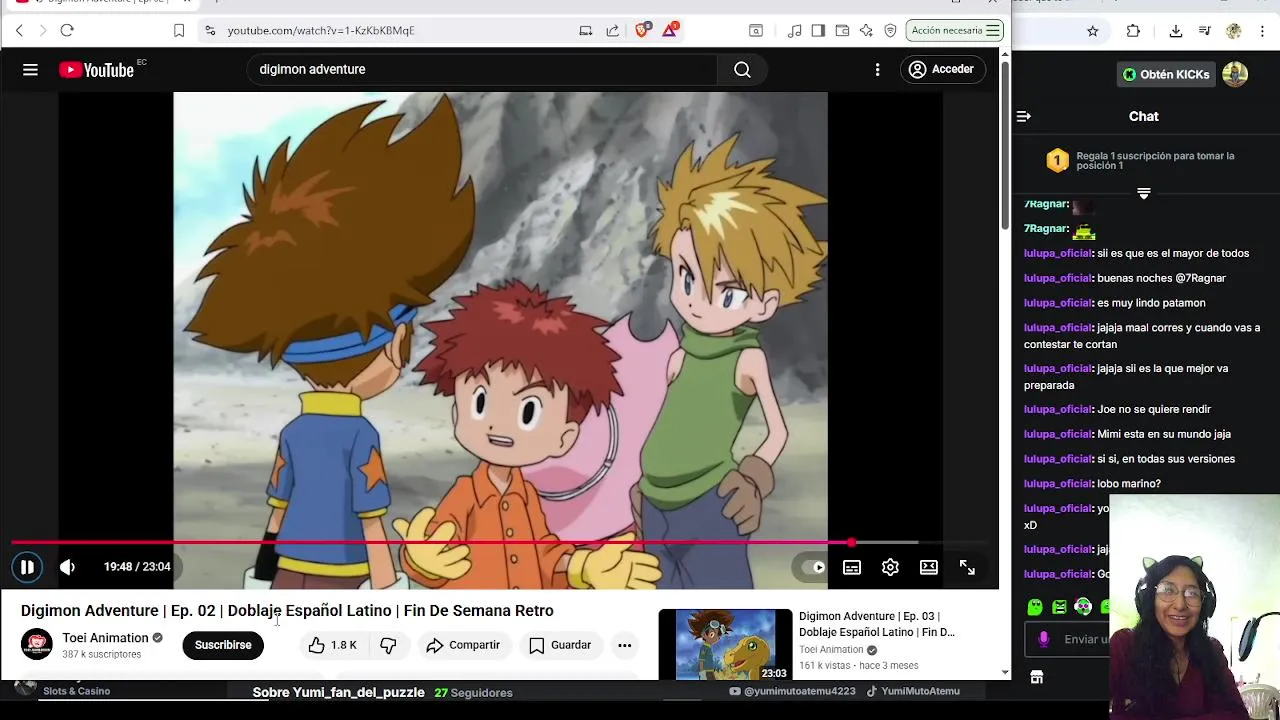Click the browser profile avatar in right window
This screenshot has height=720, width=1280.
pos(1234,31)
